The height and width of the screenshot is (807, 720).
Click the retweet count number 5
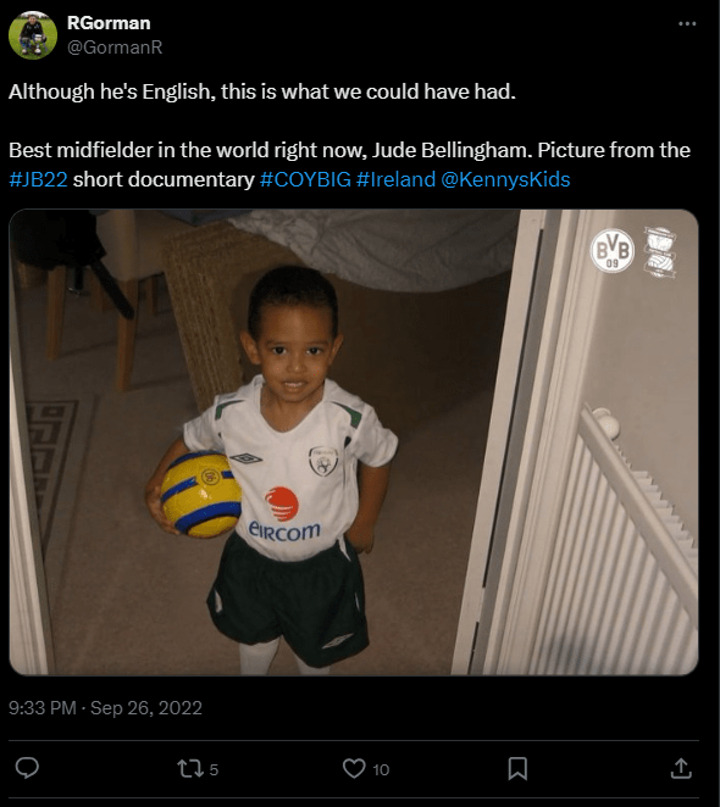214,769
